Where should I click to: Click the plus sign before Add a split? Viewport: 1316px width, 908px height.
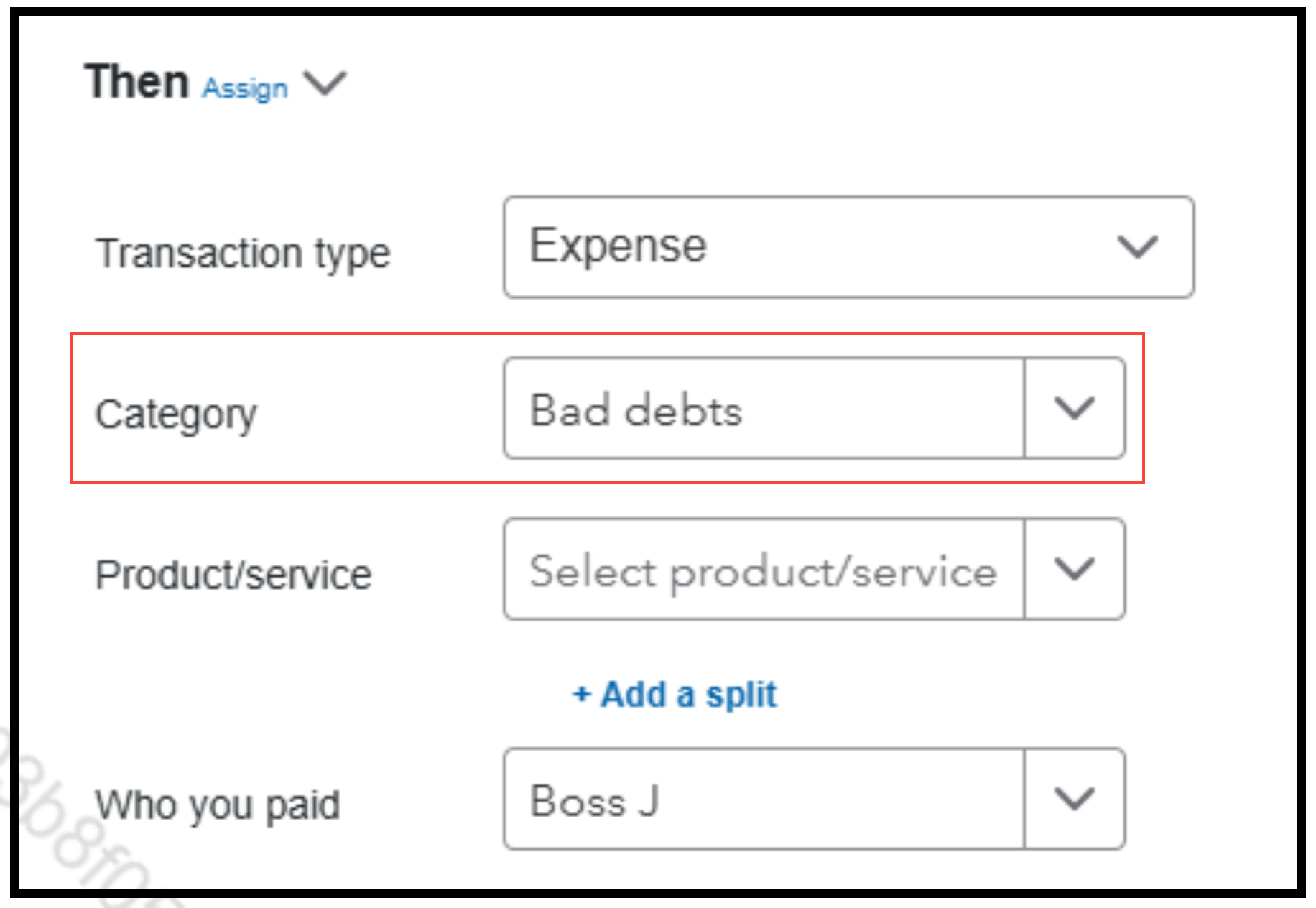581,695
